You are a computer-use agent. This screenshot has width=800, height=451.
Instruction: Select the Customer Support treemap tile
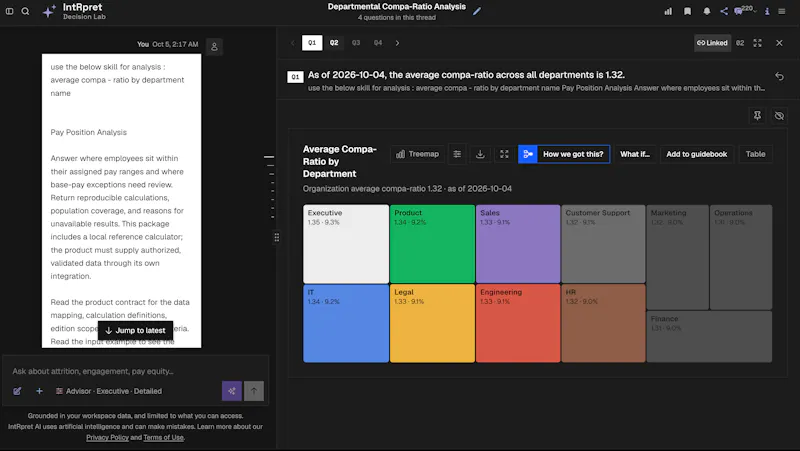click(603, 244)
